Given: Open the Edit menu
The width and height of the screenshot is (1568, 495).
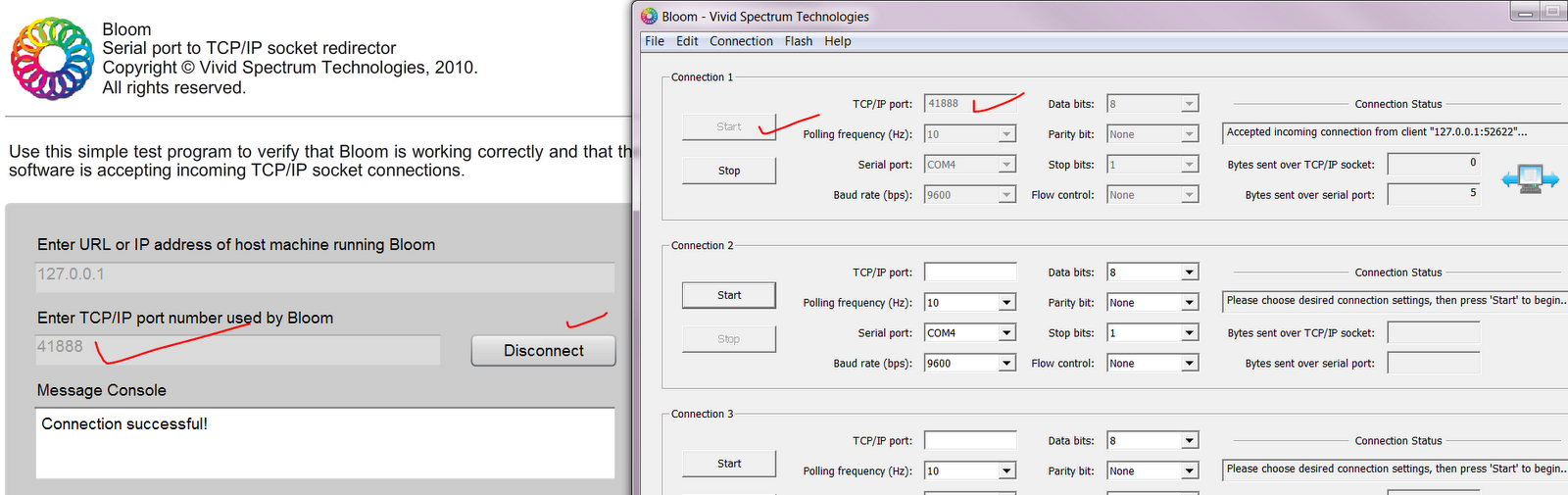Looking at the screenshot, I should (x=687, y=41).
